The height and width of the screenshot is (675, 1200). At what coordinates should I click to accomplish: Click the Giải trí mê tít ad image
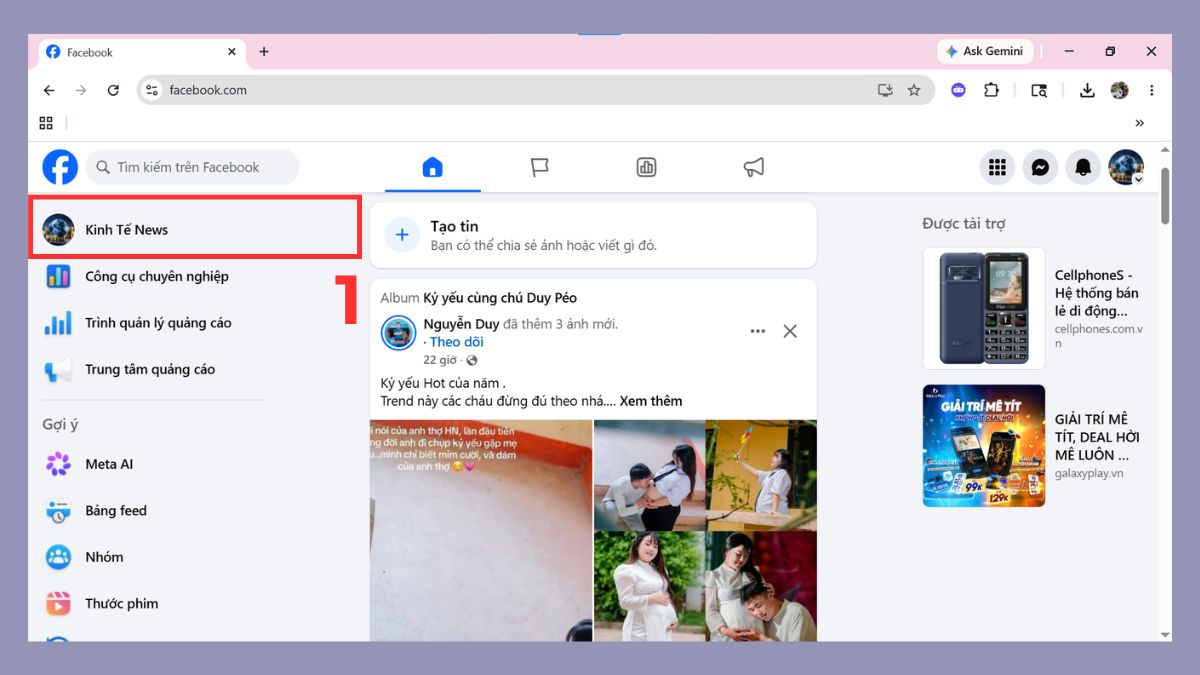[984, 446]
